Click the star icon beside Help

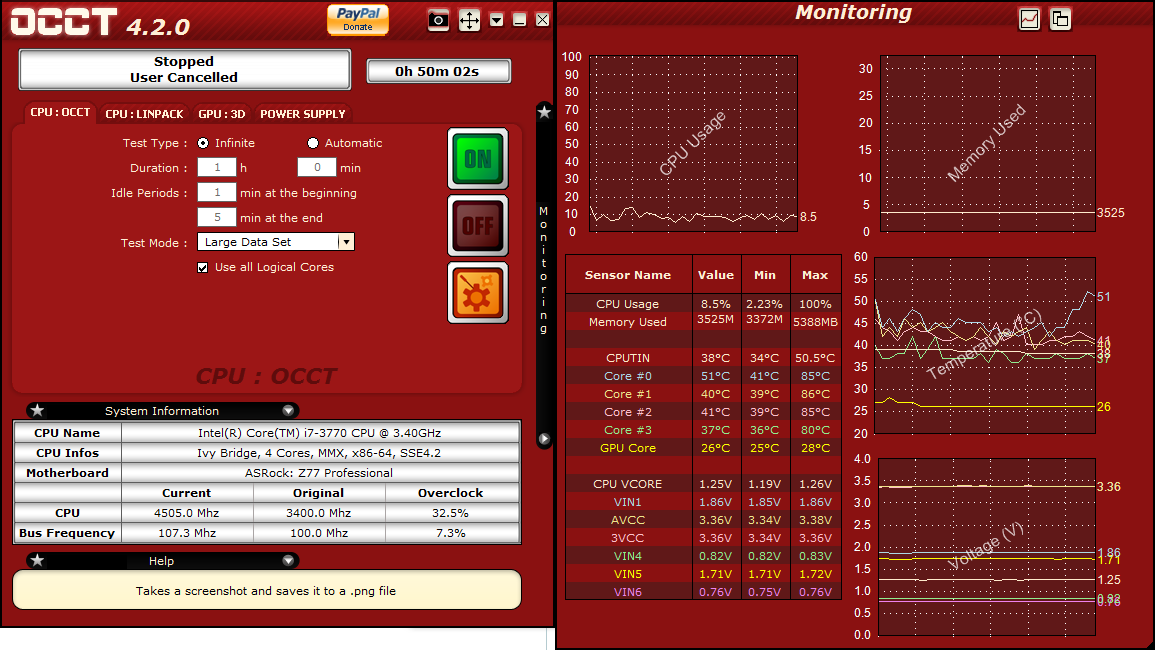(x=37, y=561)
